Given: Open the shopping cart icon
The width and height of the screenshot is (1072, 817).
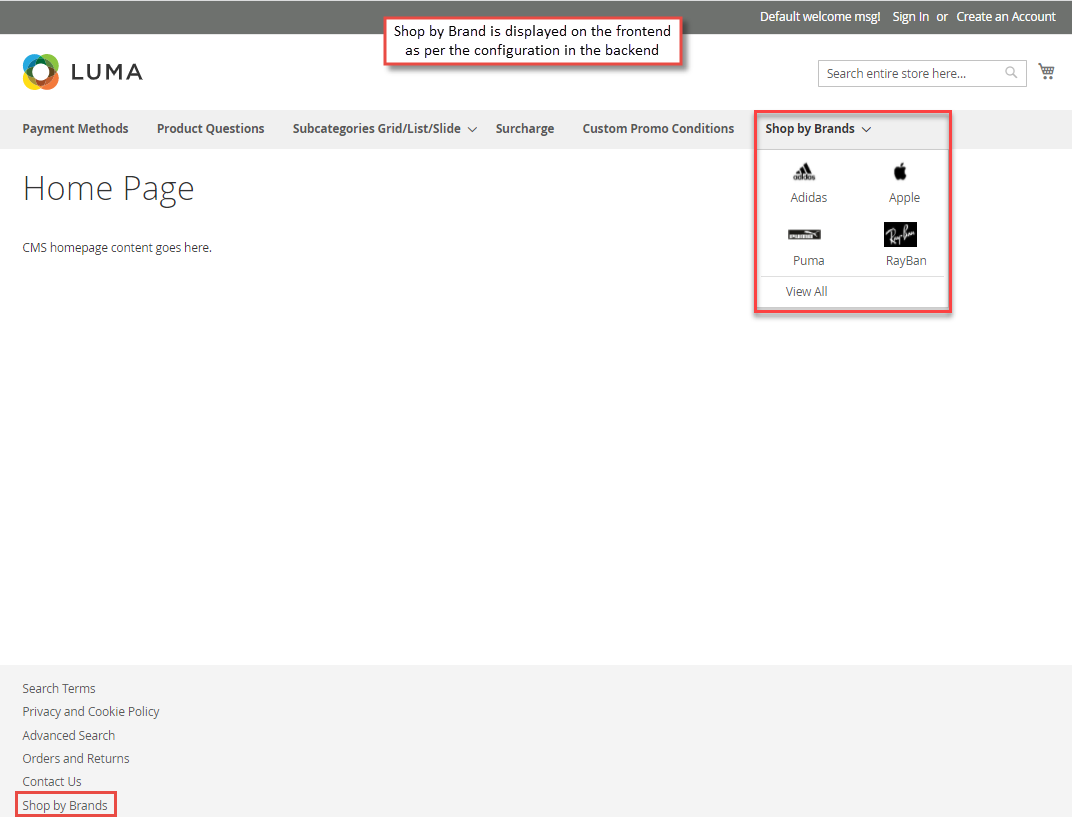Looking at the screenshot, I should 1046,71.
